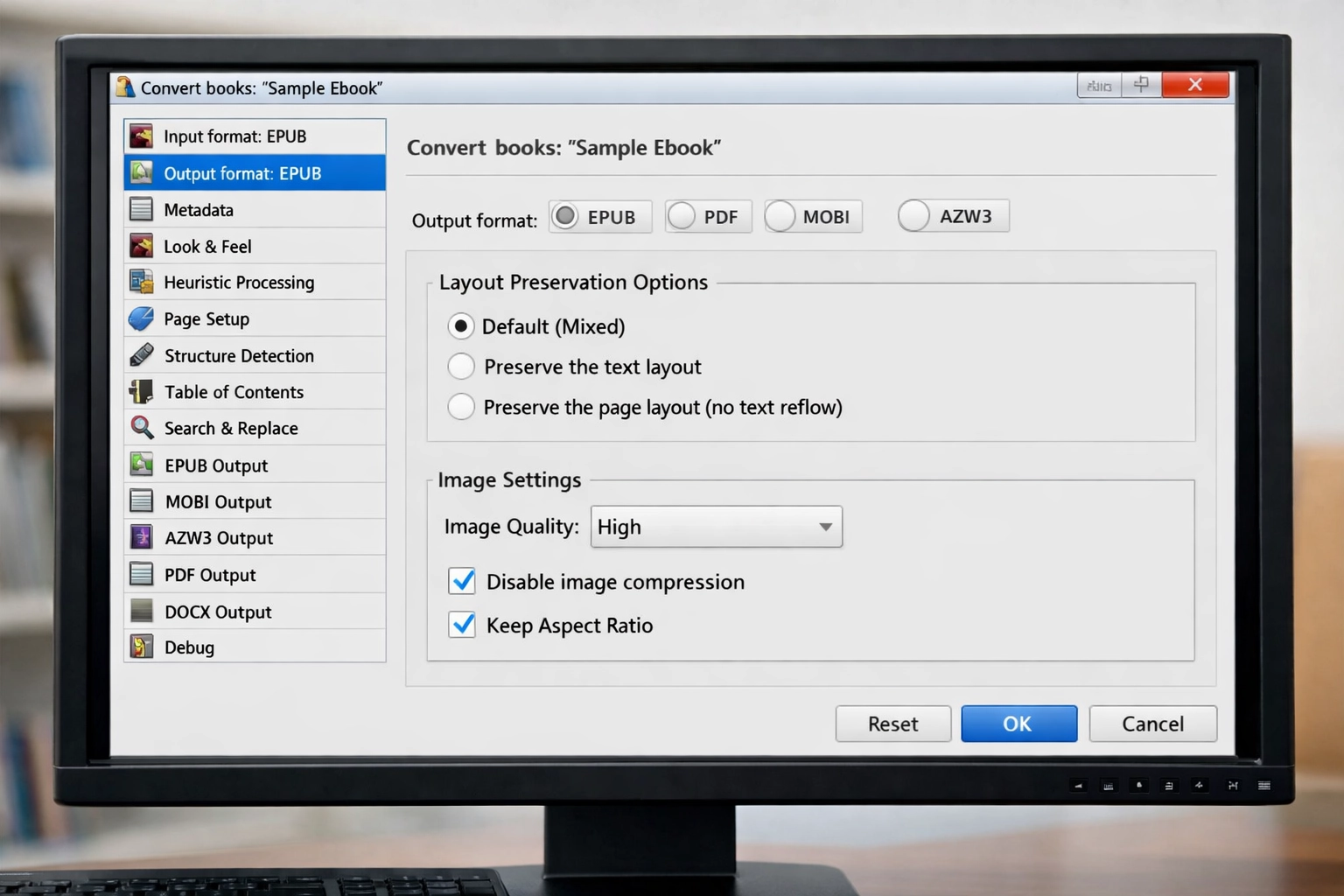Toggle the Keep Aspect Ratio checkbox
1344x896 pixels.
tap(462, 625)
